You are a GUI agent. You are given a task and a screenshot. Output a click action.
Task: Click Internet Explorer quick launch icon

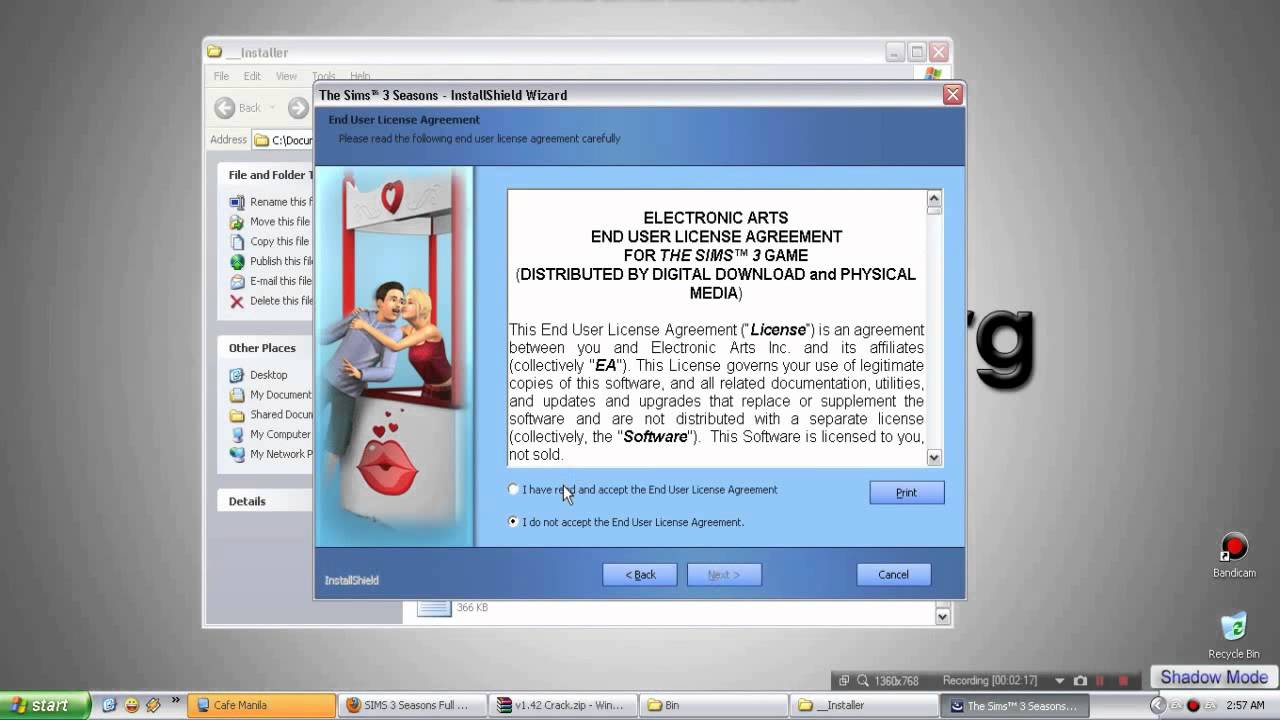point(109,705)
